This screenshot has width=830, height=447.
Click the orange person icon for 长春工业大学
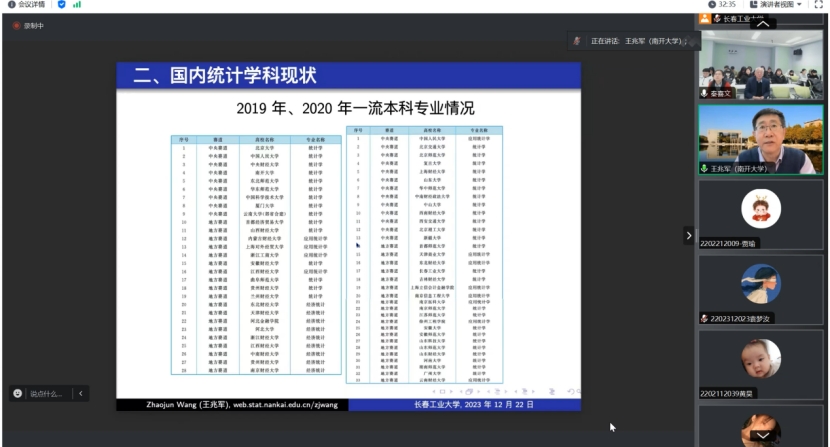click(705, 18)
